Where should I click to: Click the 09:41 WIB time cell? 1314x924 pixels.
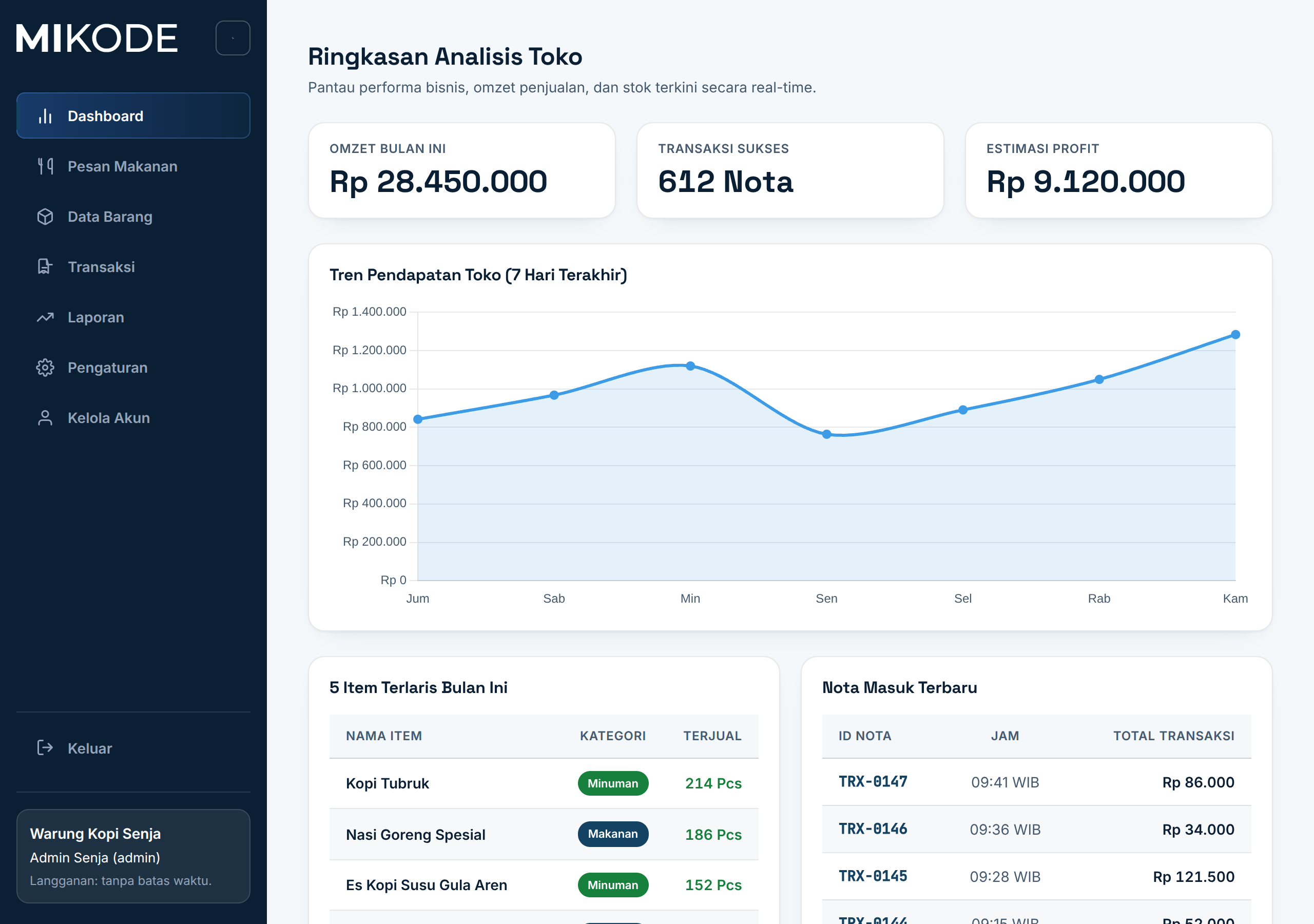pos(1005,782)
